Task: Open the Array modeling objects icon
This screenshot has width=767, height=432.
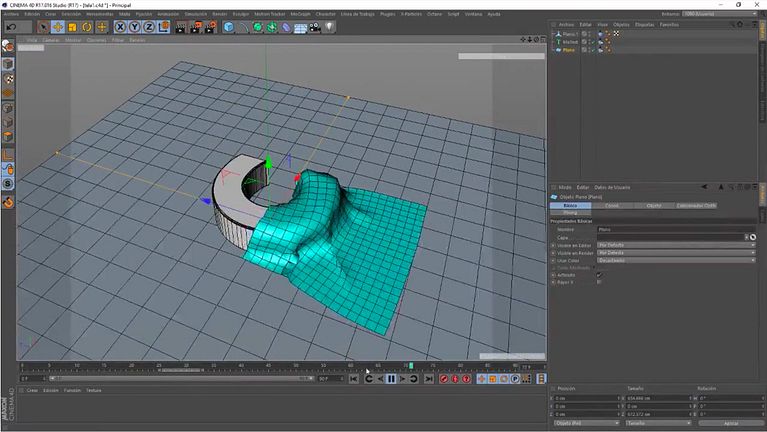Action: pos(272,27)
